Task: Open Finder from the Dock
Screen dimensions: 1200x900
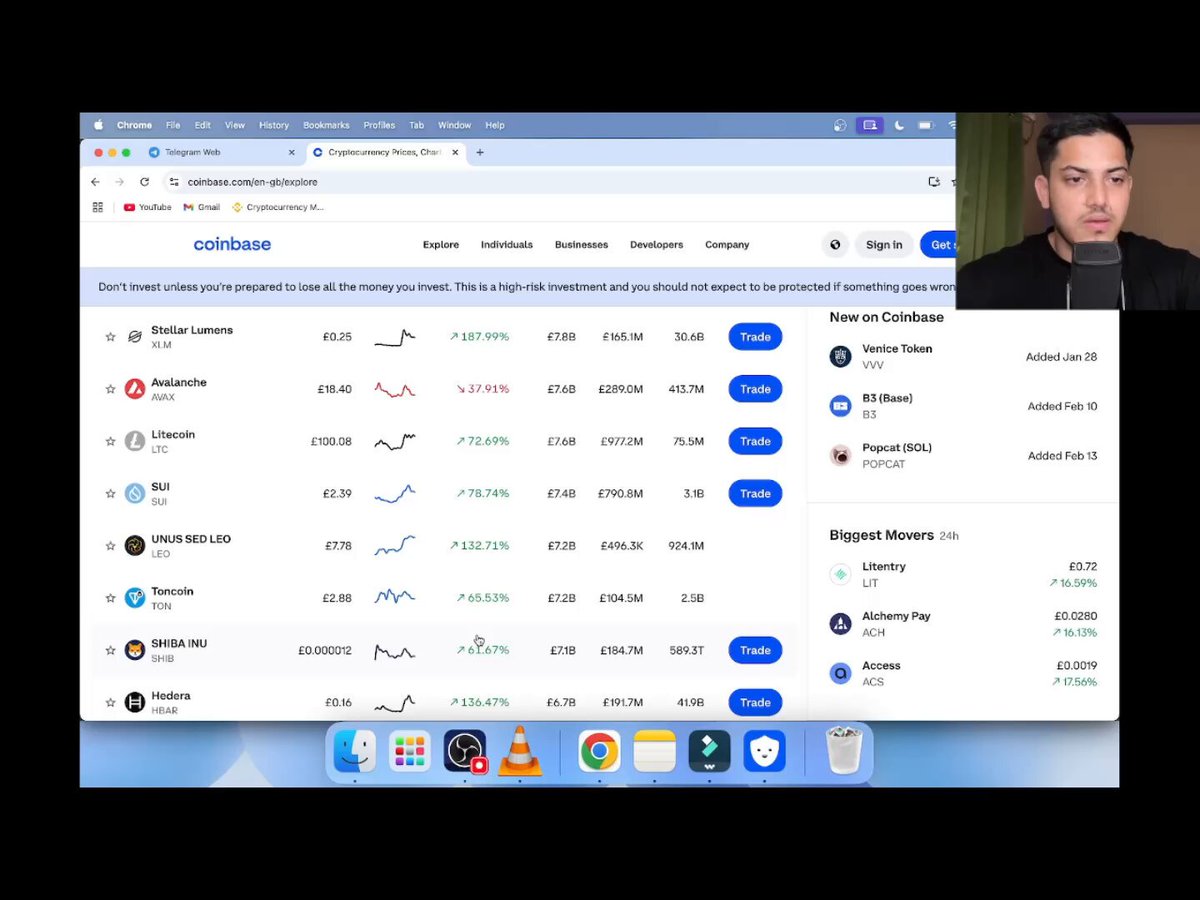Action: click(x=354, y=751)
